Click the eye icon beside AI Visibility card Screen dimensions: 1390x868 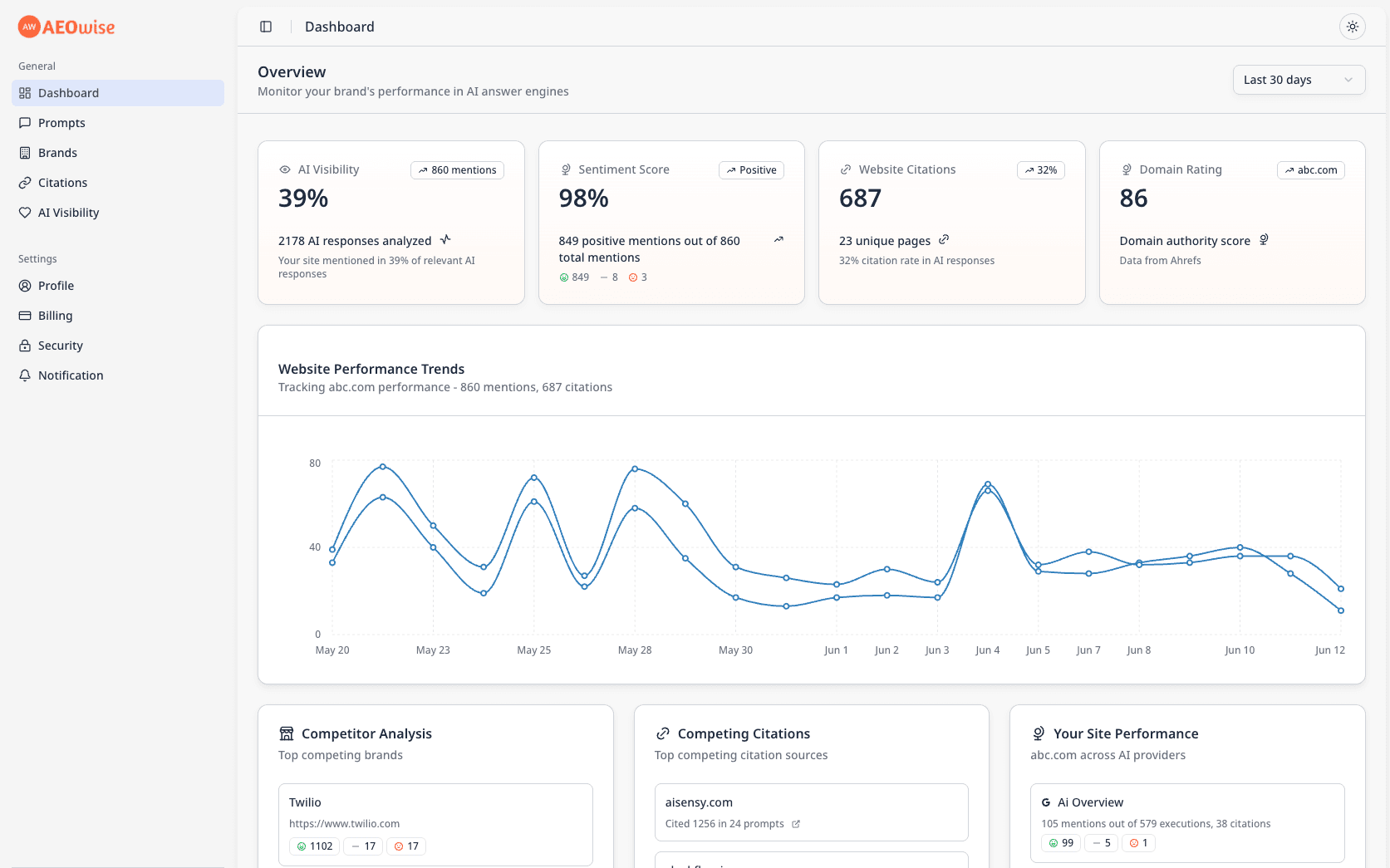tap(285, 169)
